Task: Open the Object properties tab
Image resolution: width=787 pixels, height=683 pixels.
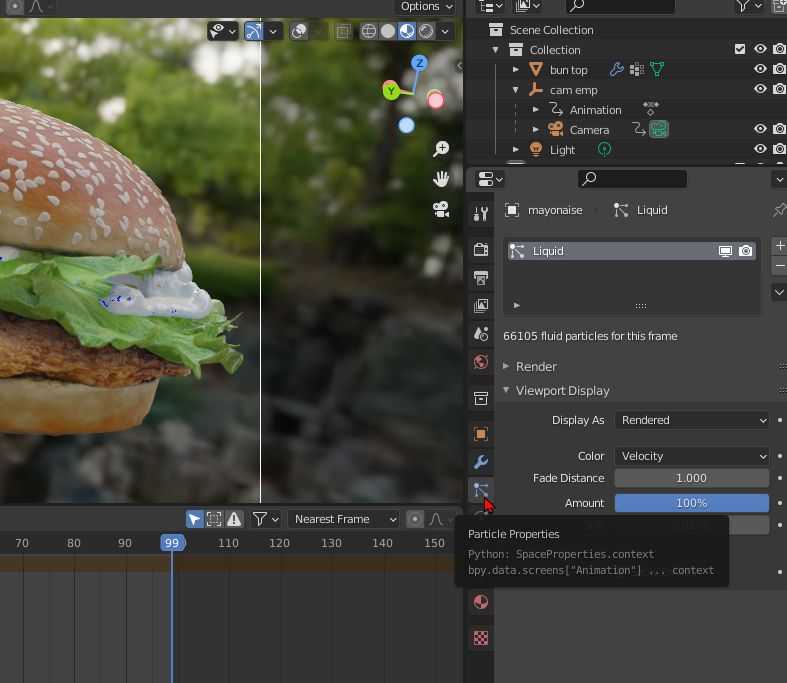Action: 480,434
